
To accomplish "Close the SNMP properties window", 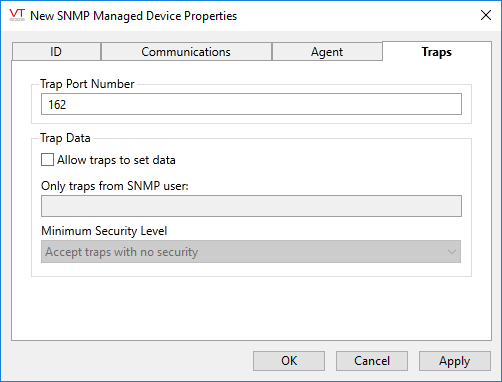I will pyautogui.click(x=486, y=15).
